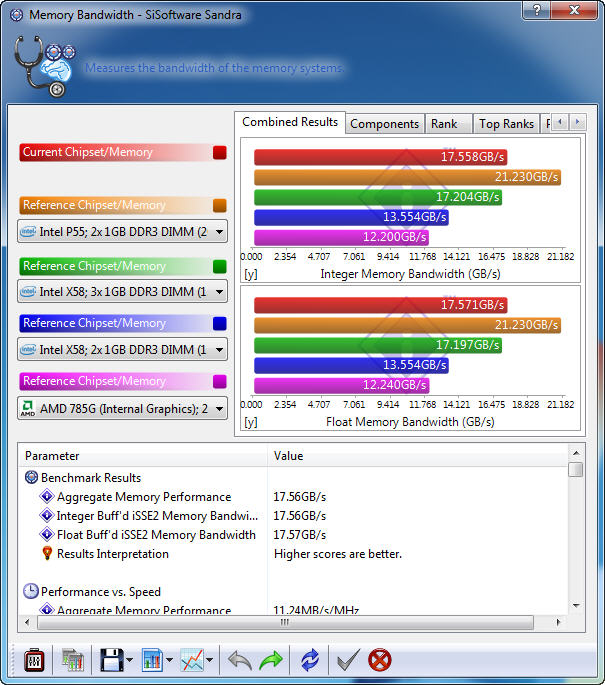Expand the bar chart icon dropdown arrow
This screenshot has height=685, width=605.
(x=169, y=660)
